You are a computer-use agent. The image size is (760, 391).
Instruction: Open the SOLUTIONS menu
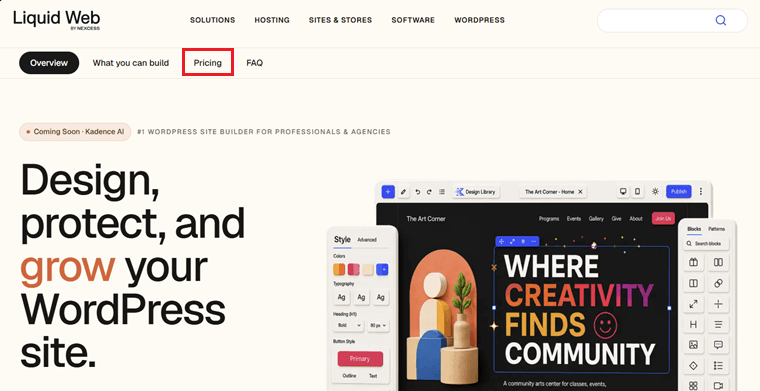click(212, 20)
